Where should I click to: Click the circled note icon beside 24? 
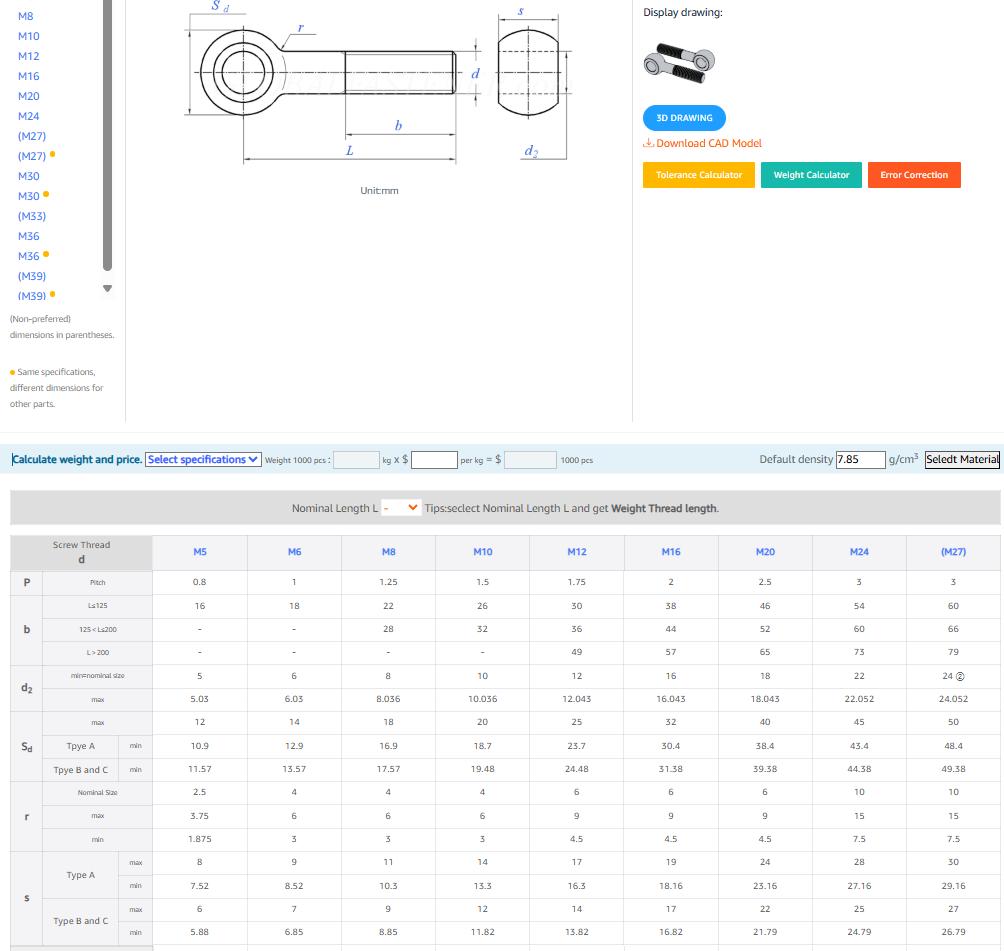[961, 677]
